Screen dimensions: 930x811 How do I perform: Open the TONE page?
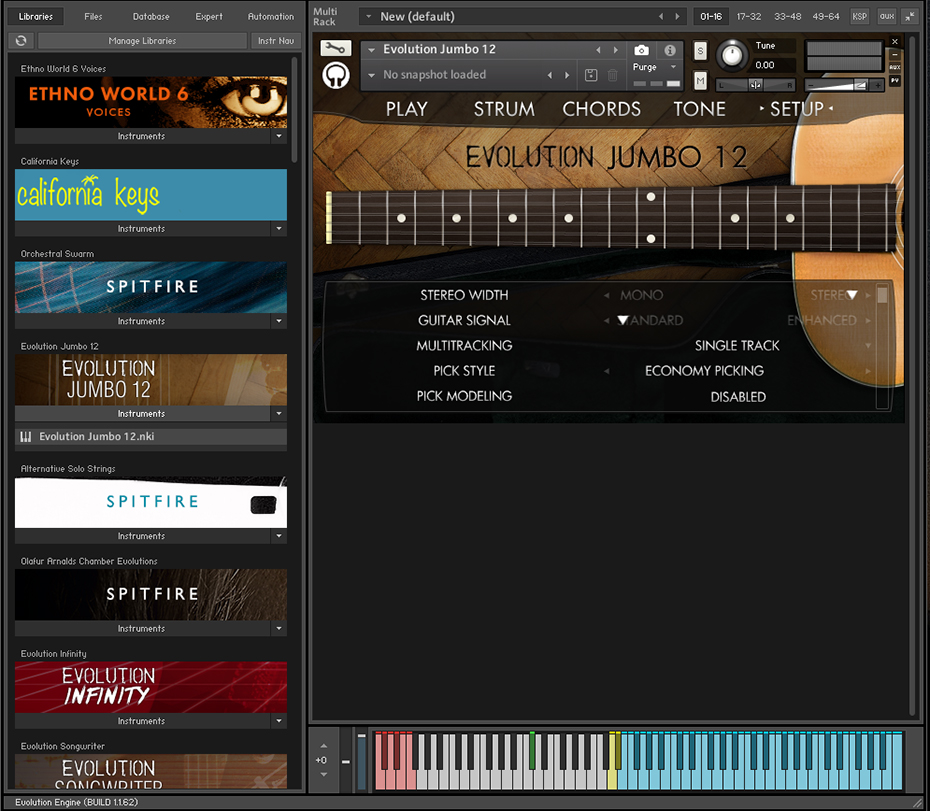(x=699, y=109)
